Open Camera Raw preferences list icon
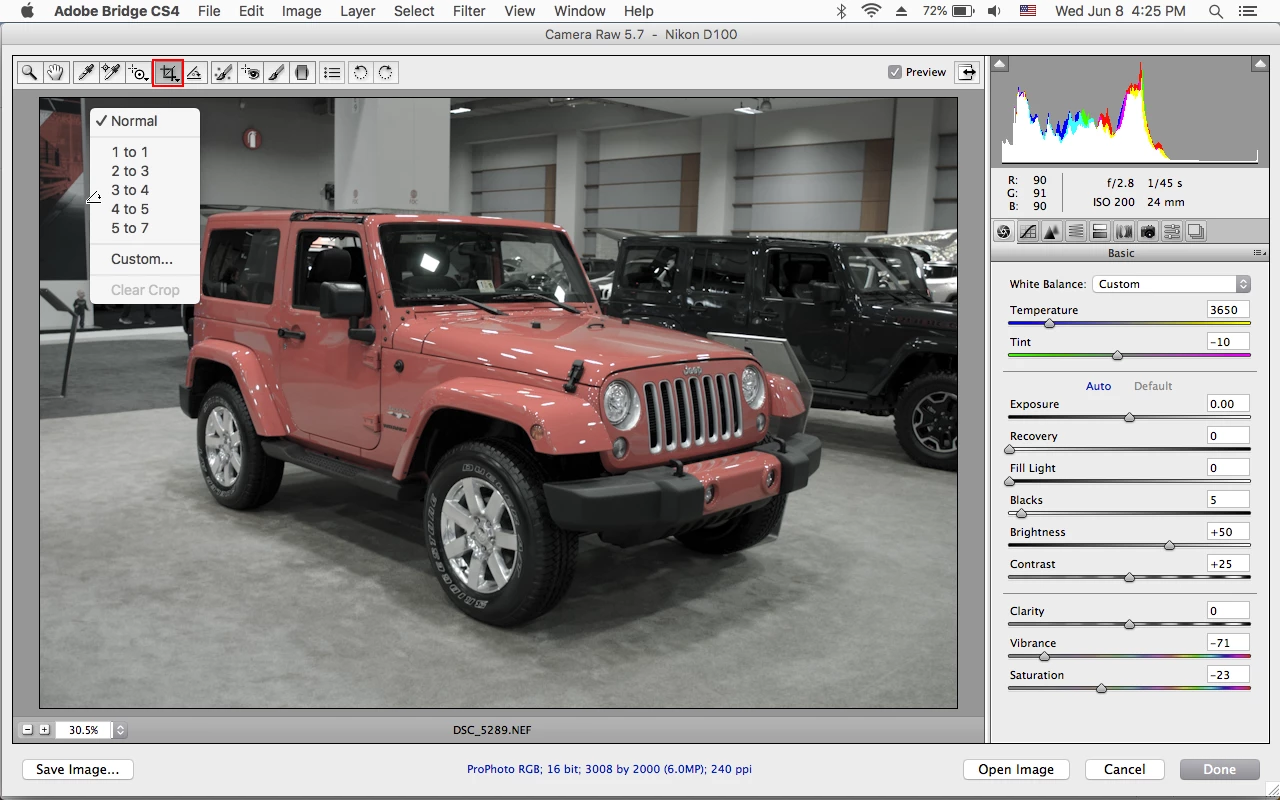This screenshot has width=1280, height=800. [x=332, y=72]
